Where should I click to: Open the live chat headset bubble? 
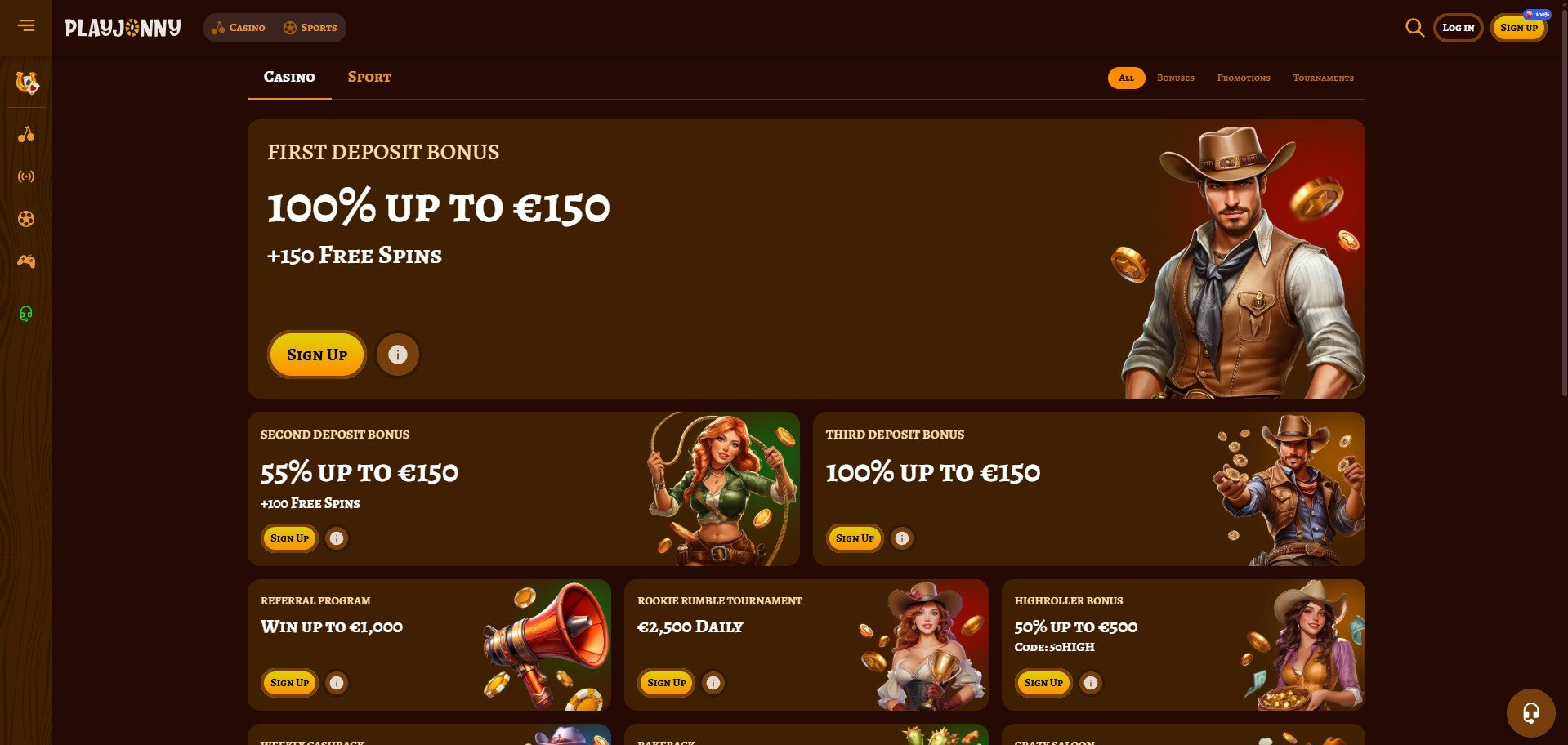point(1530,713)
